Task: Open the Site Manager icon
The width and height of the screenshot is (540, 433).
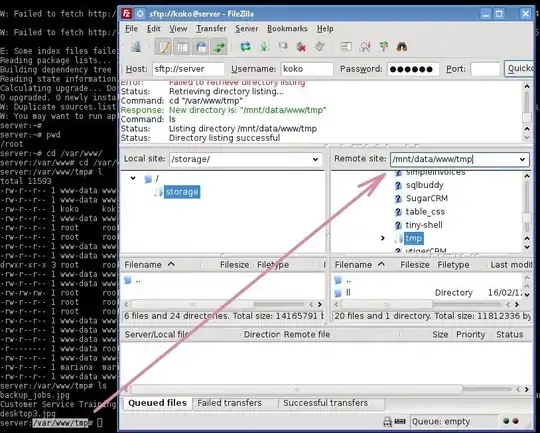Action: (136, 47)
